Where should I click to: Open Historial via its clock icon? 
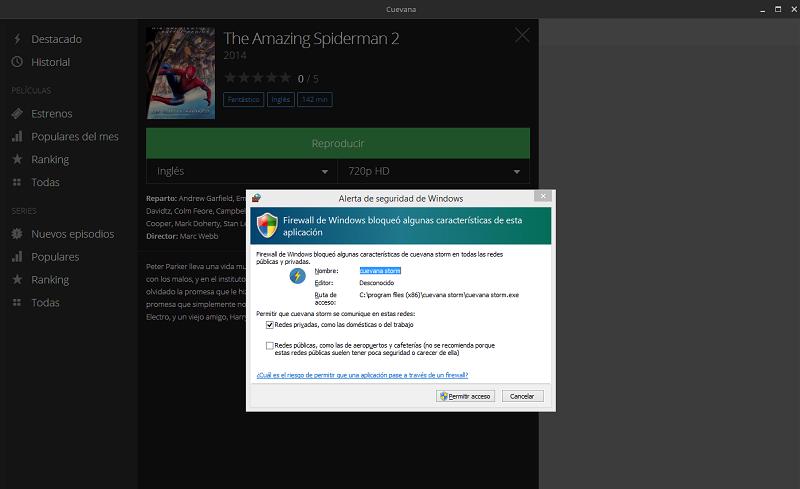[17, 62]
